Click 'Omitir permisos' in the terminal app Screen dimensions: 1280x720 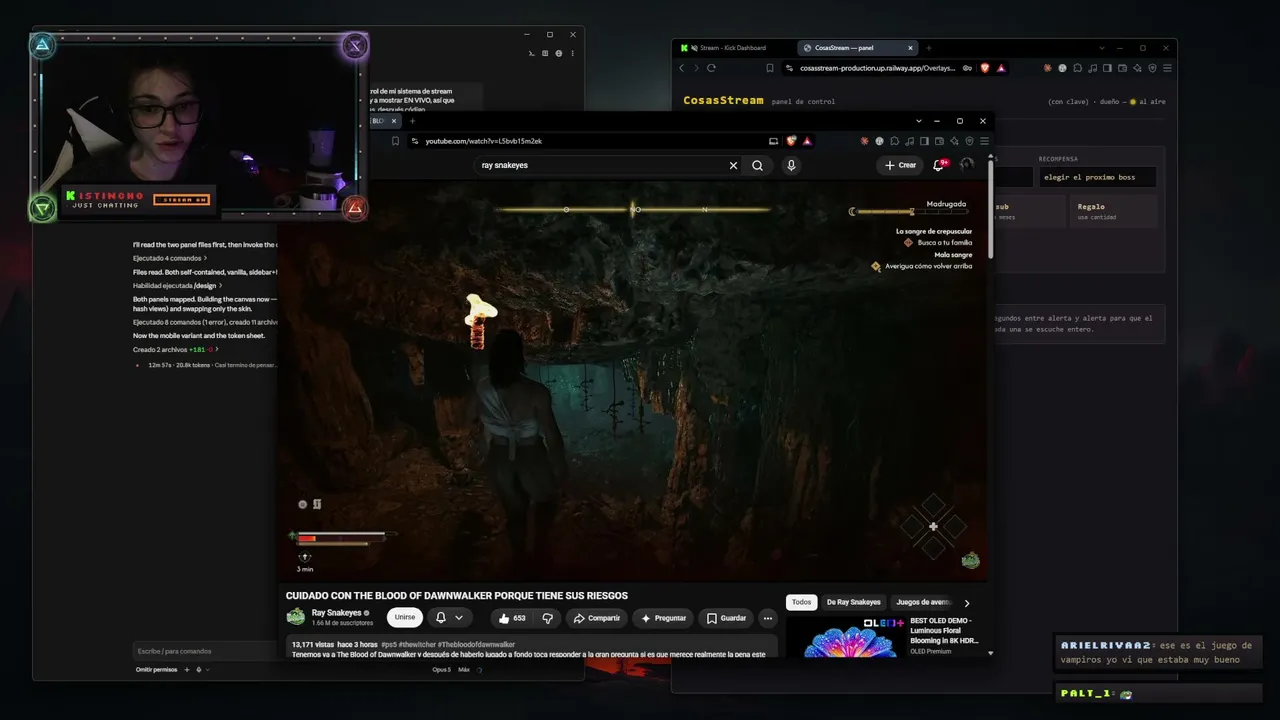tap(156, 670)
